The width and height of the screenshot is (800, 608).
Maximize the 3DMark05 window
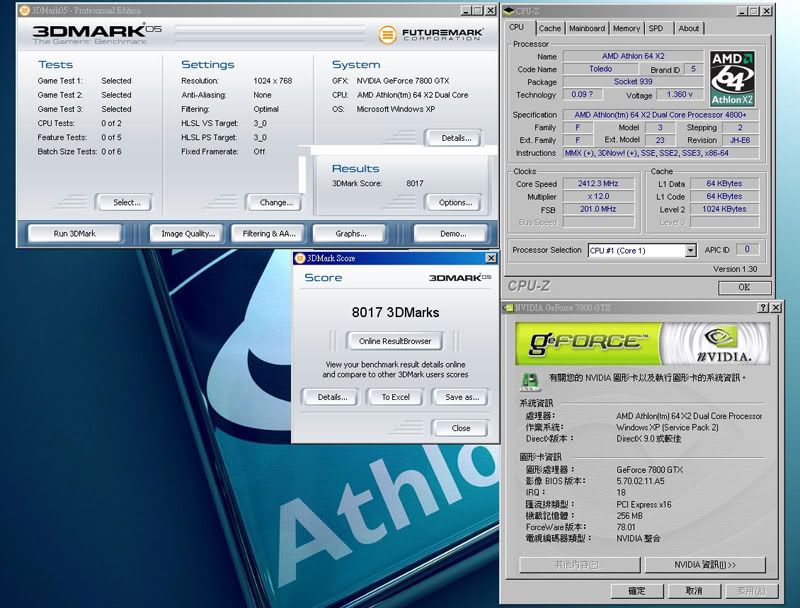coord(478,10)
